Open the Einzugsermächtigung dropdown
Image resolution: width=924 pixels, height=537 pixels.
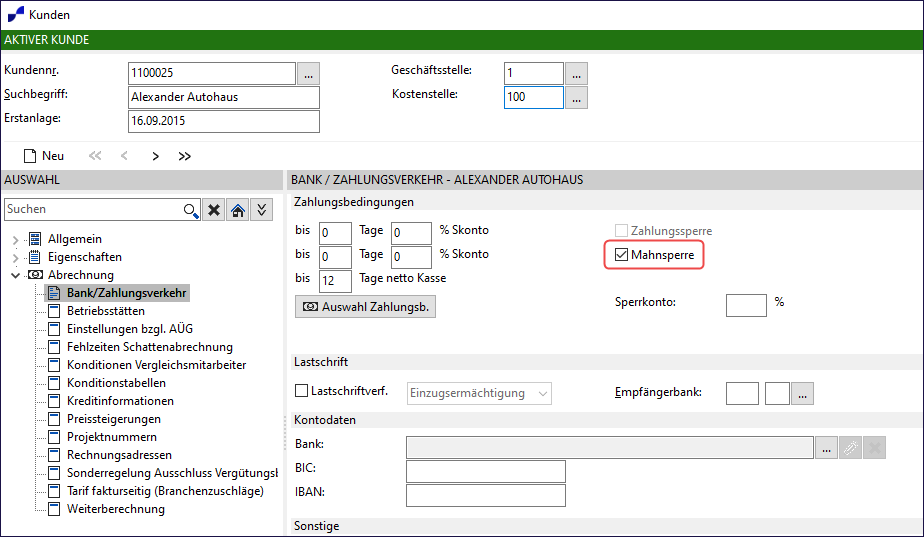(479, 394)
